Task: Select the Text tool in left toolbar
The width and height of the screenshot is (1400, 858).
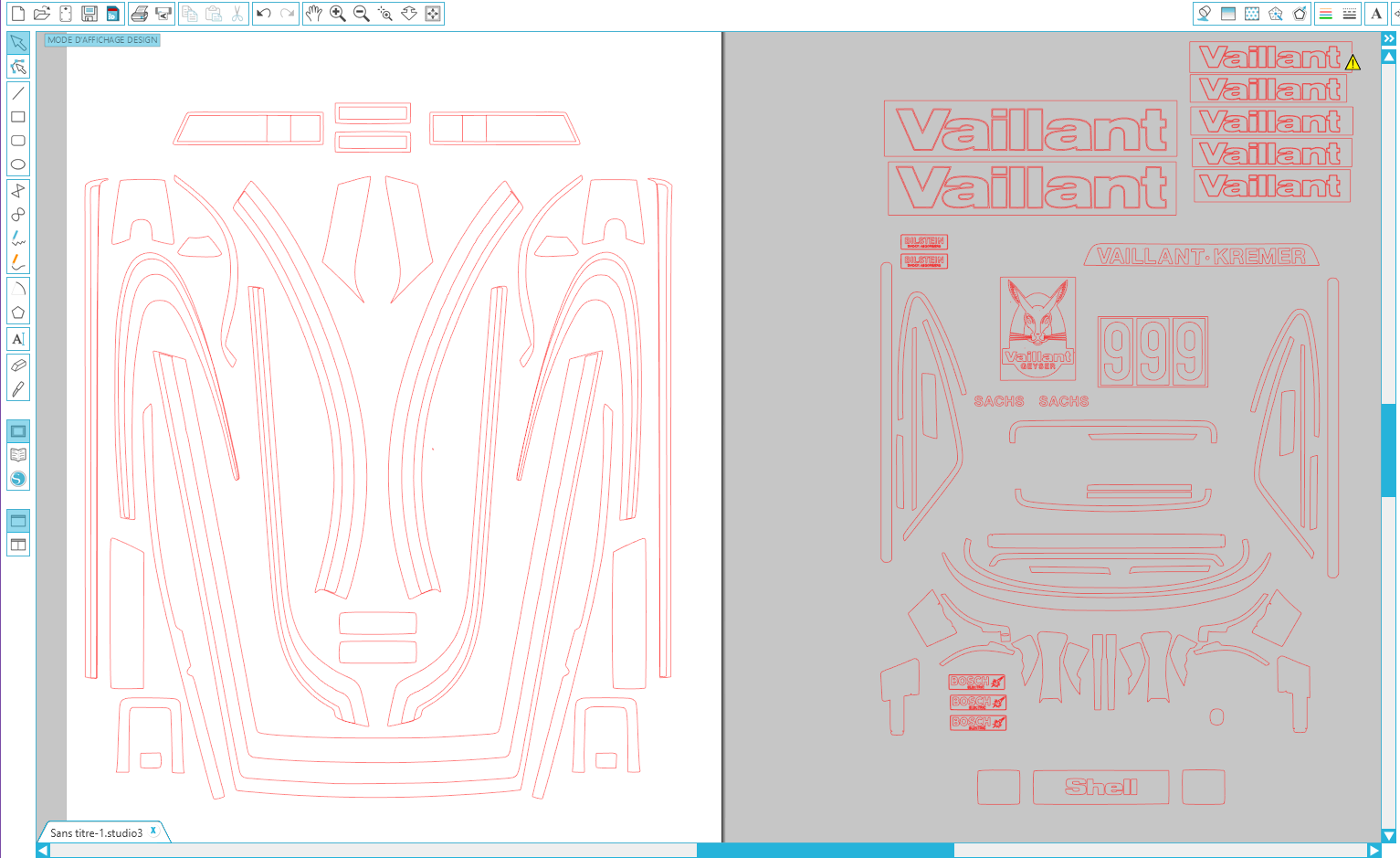Action: (x=18, y=339)
